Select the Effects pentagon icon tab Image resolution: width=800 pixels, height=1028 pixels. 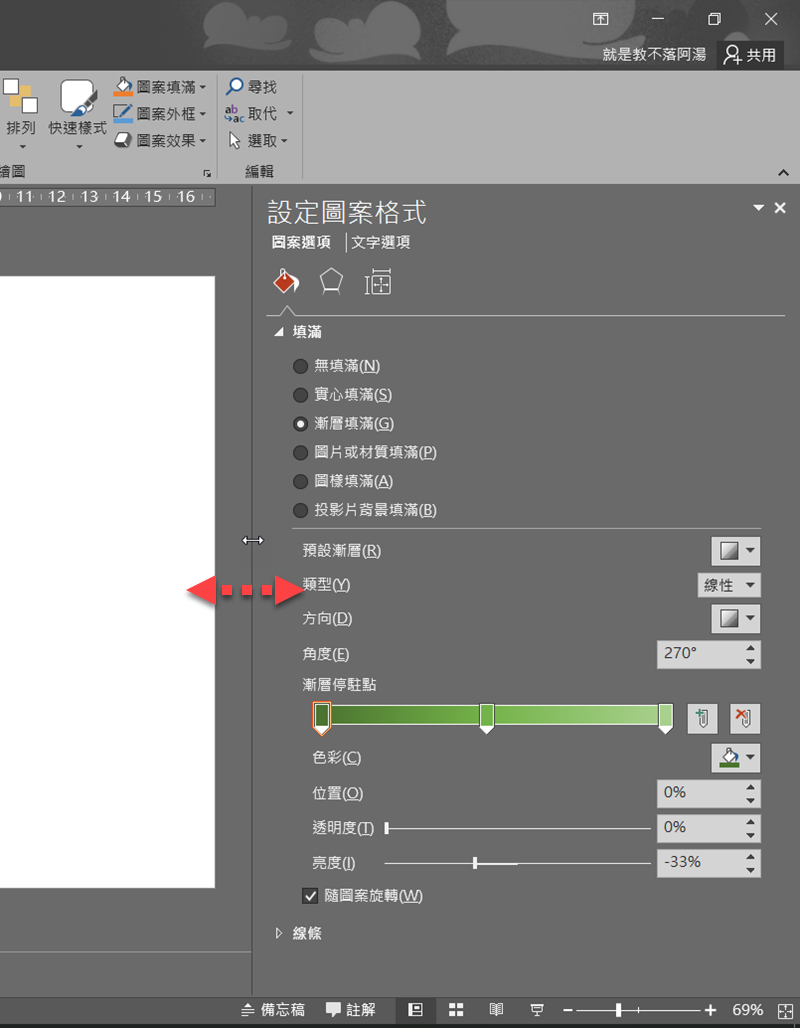pyautogui.click(x=331, y=282)
